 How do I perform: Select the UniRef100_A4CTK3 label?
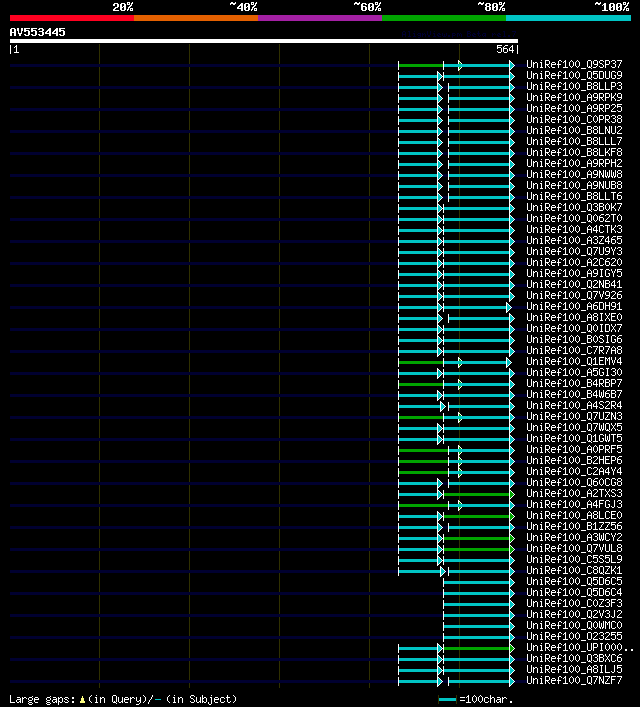coord(574,229)
